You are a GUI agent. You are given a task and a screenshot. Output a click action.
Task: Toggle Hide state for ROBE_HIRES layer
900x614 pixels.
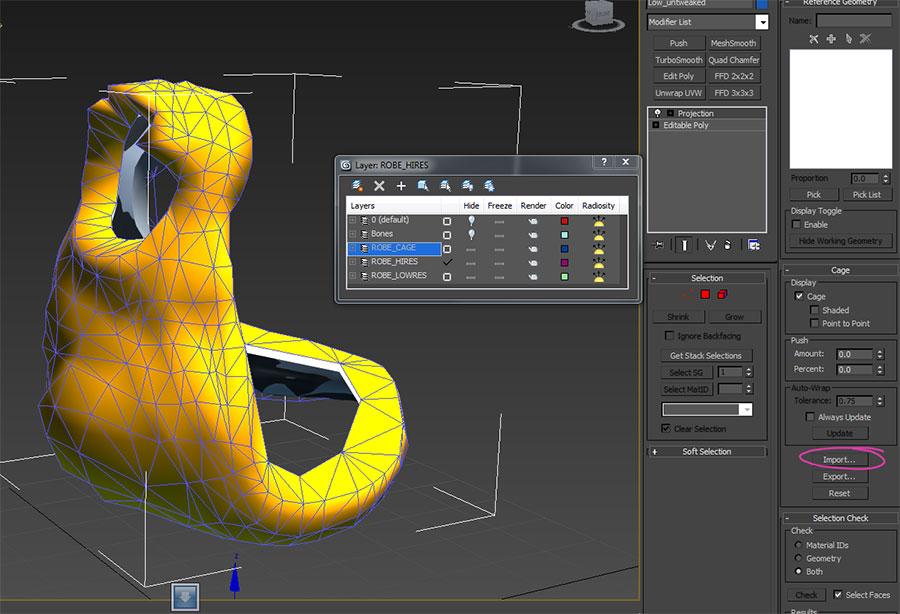click(x=471, y=263)
